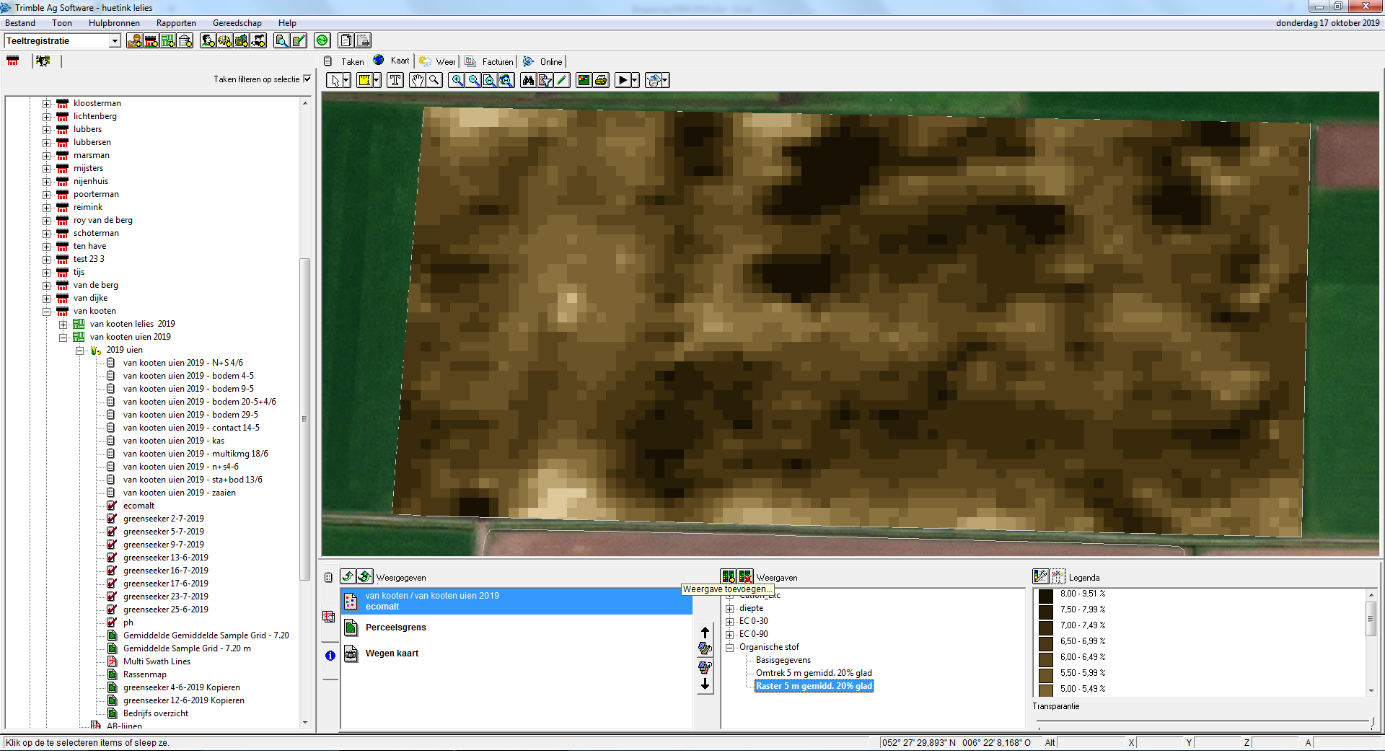This screenshot has height=751, width=1385.
Task: Switch to the Weer tab
Action: [437, 61]
